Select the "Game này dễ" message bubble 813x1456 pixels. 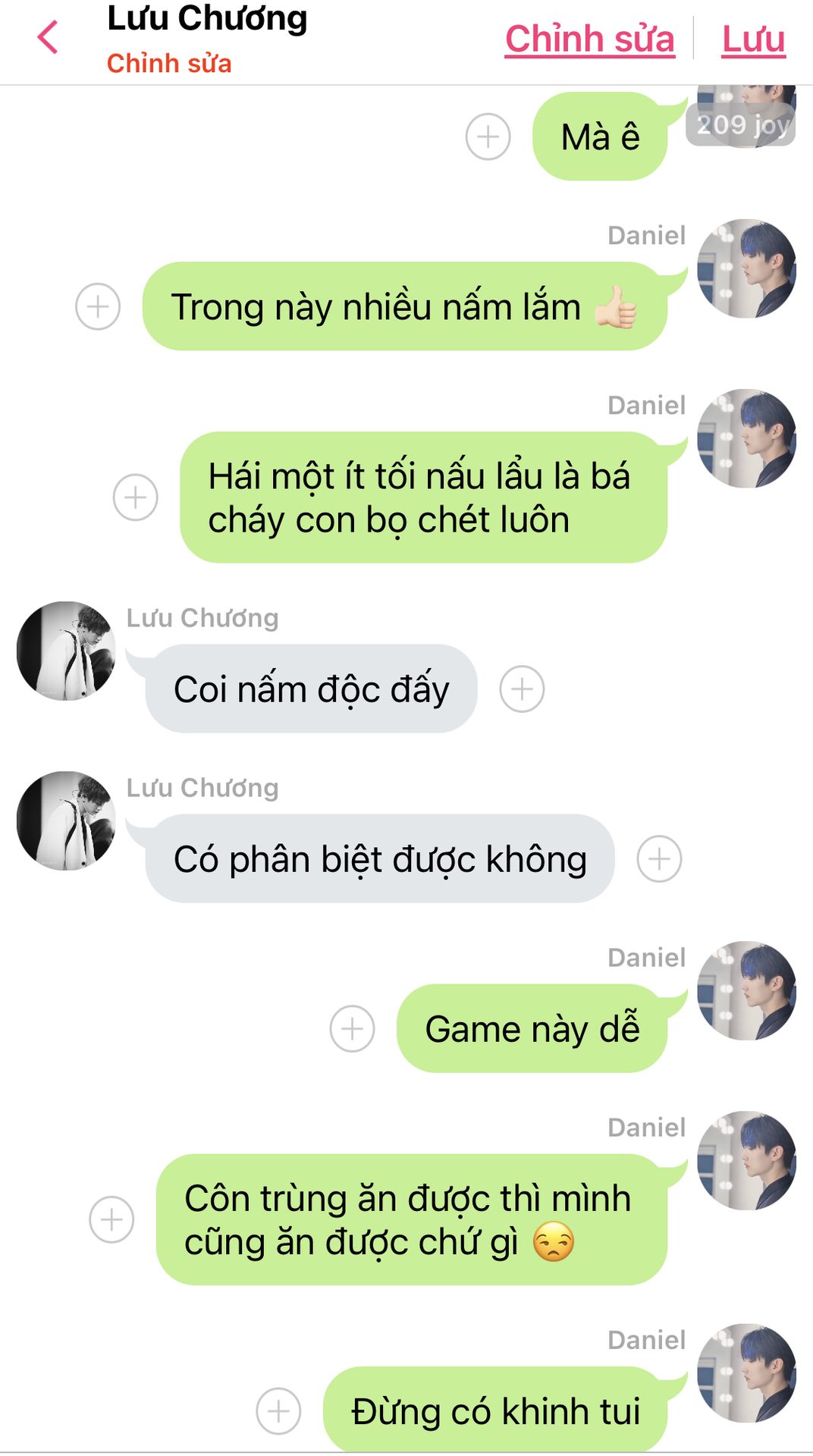tap(532, 1028)
